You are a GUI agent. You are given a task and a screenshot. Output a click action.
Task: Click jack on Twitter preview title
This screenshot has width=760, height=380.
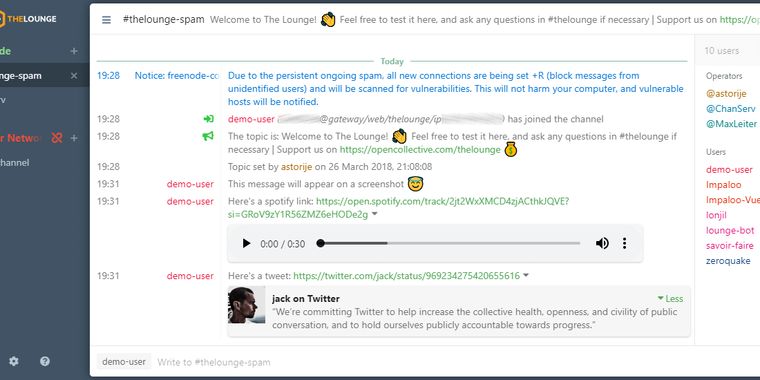(306, 299)
